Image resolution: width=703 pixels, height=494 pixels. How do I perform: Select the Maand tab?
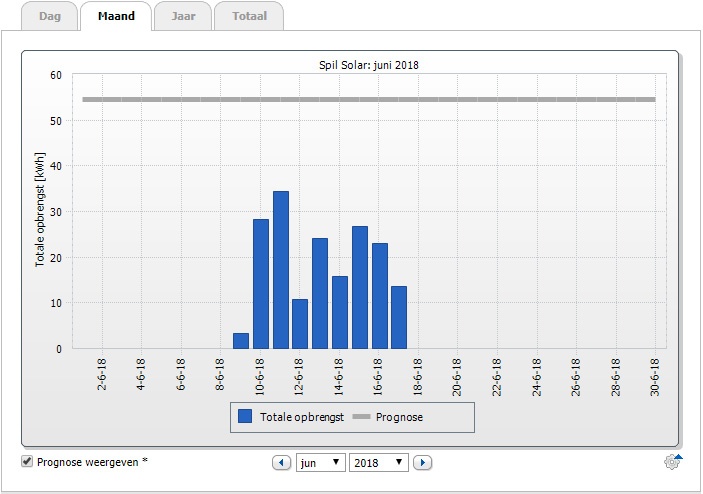[x=116, y=16]
